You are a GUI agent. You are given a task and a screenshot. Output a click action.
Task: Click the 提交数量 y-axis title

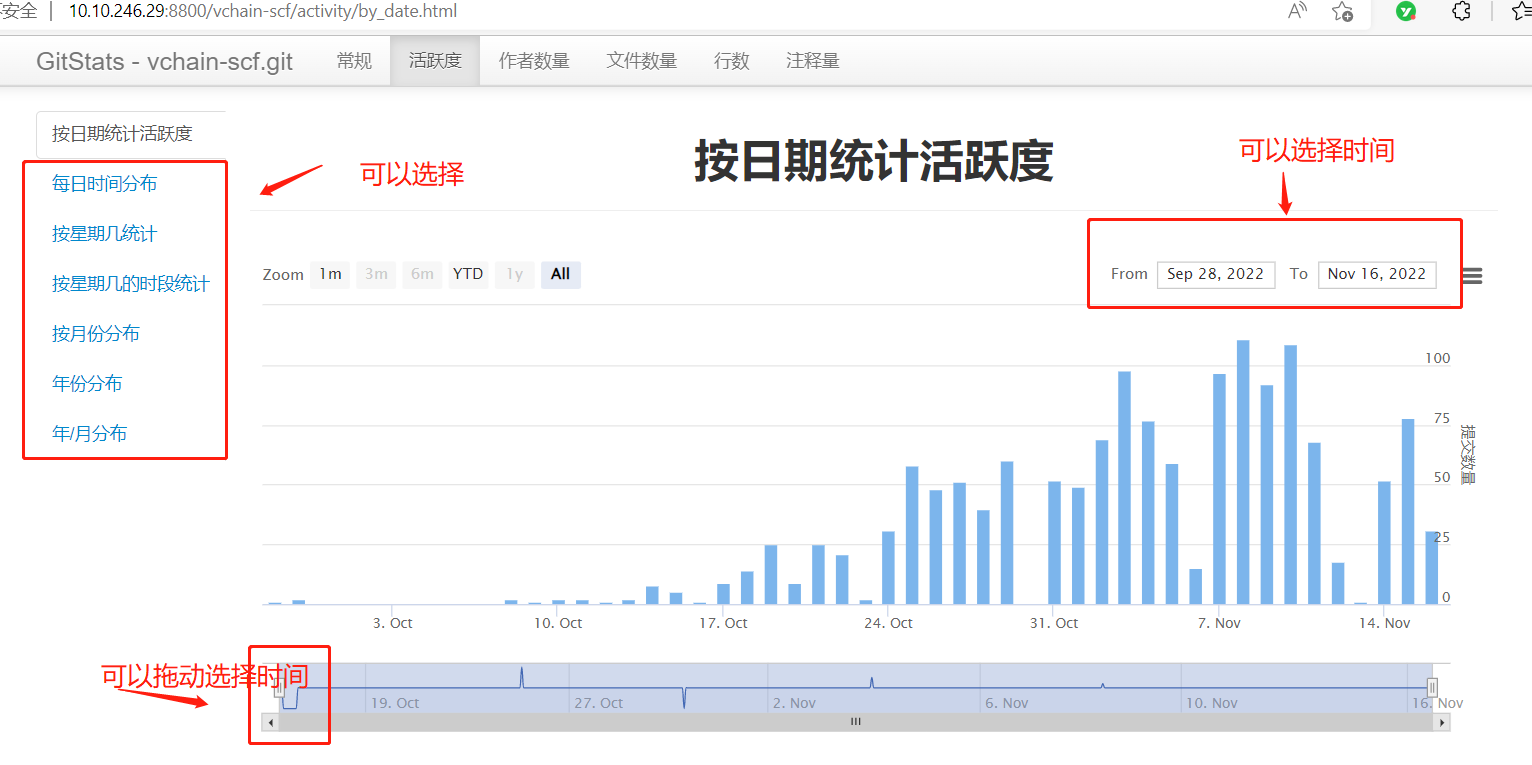1467,454
